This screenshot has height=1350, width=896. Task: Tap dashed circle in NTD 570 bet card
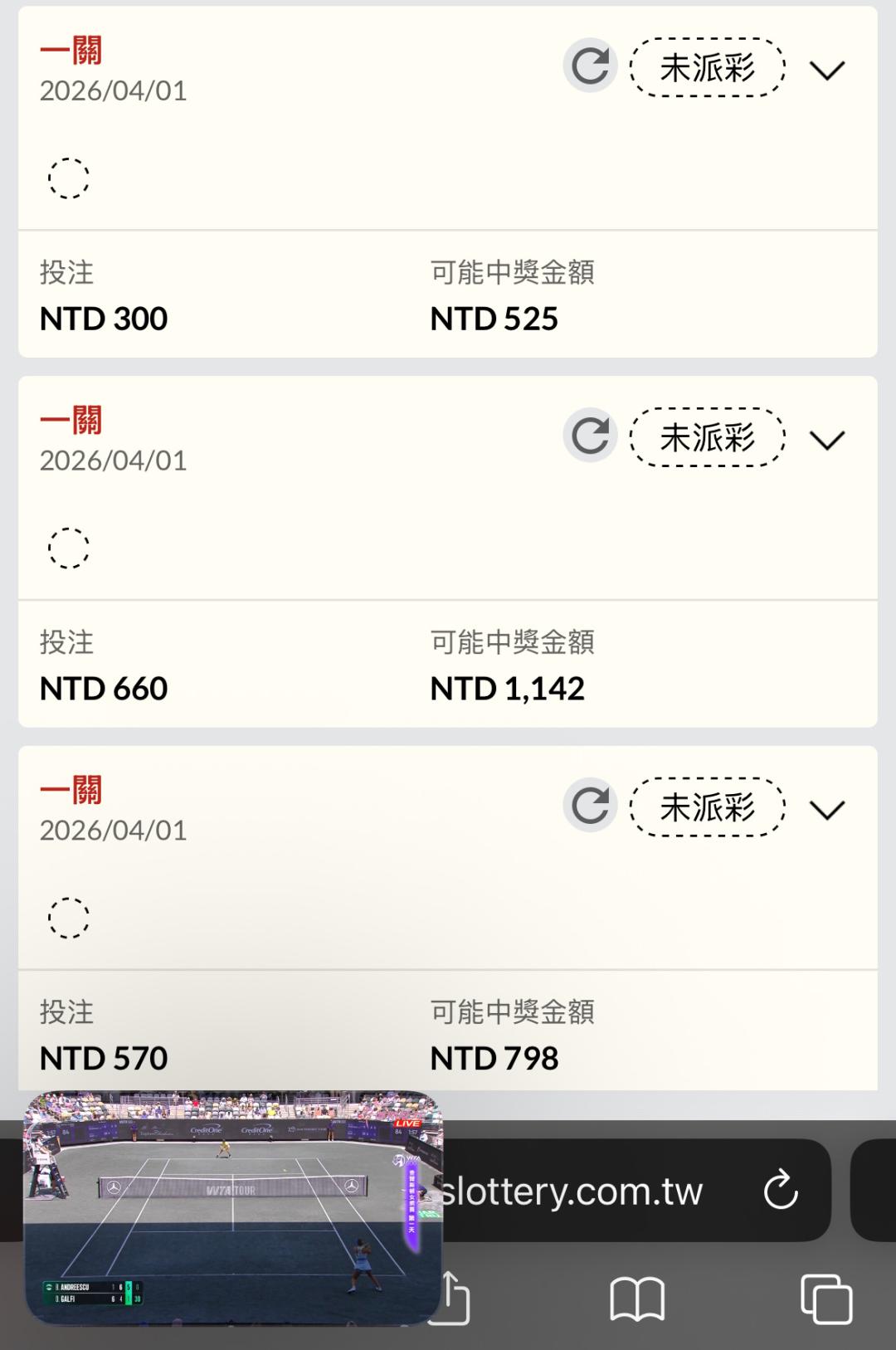68,919
